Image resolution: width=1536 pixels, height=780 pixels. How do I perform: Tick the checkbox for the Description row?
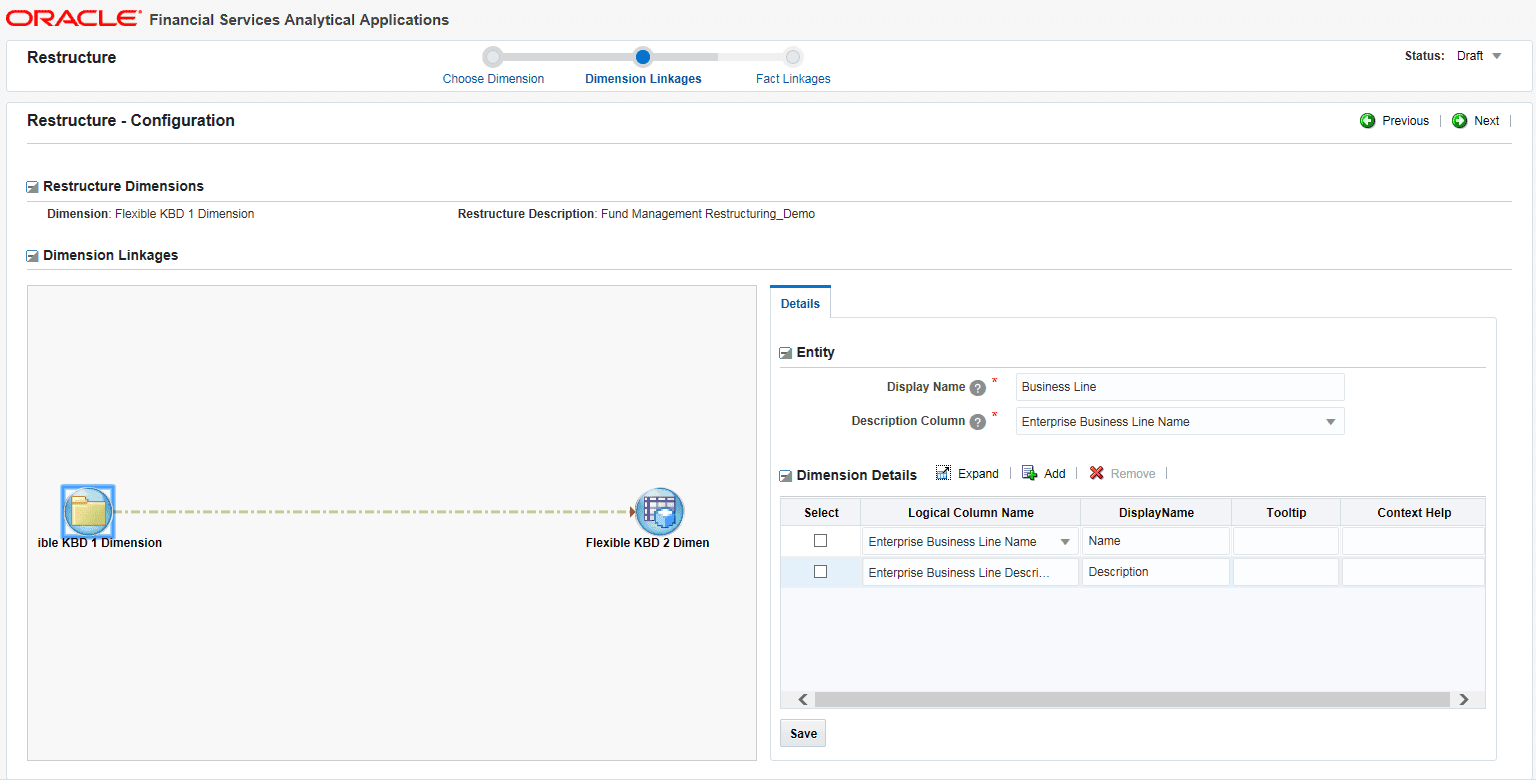pyautogui.click(x=821, y=572)
